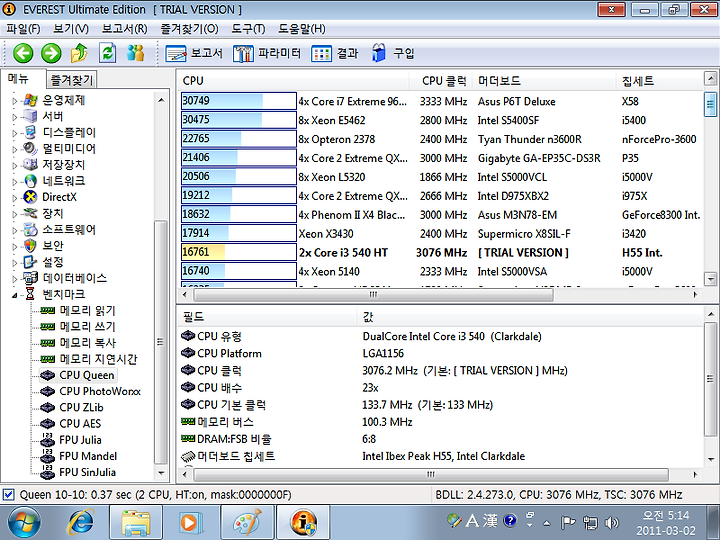Viewport: 720px width, 540px height.
Task: Click the Users (two people) toolbar icon
Action: pos(135,53)
